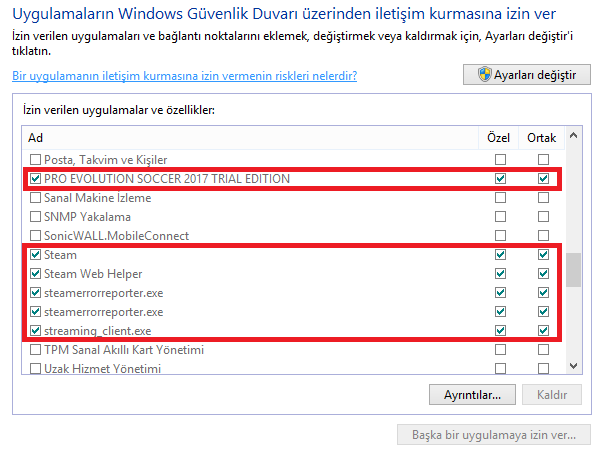The height and width of the screenshot is (459, 606).
Task: Enable TPM Sanal Akıllı Kart Yönetimi checkbox
Action: (35, 350)
